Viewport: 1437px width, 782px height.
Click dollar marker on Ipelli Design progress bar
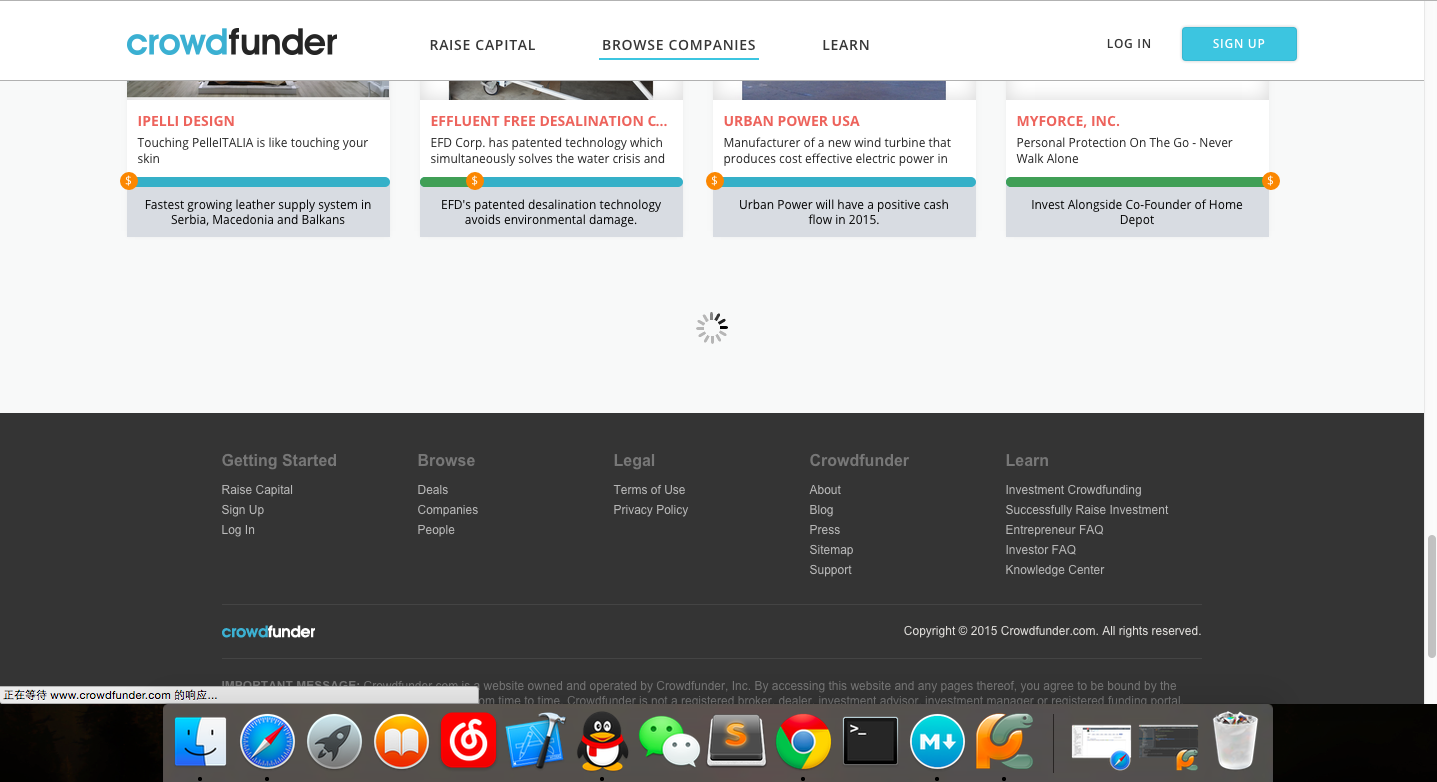click(x=128, y=181)
